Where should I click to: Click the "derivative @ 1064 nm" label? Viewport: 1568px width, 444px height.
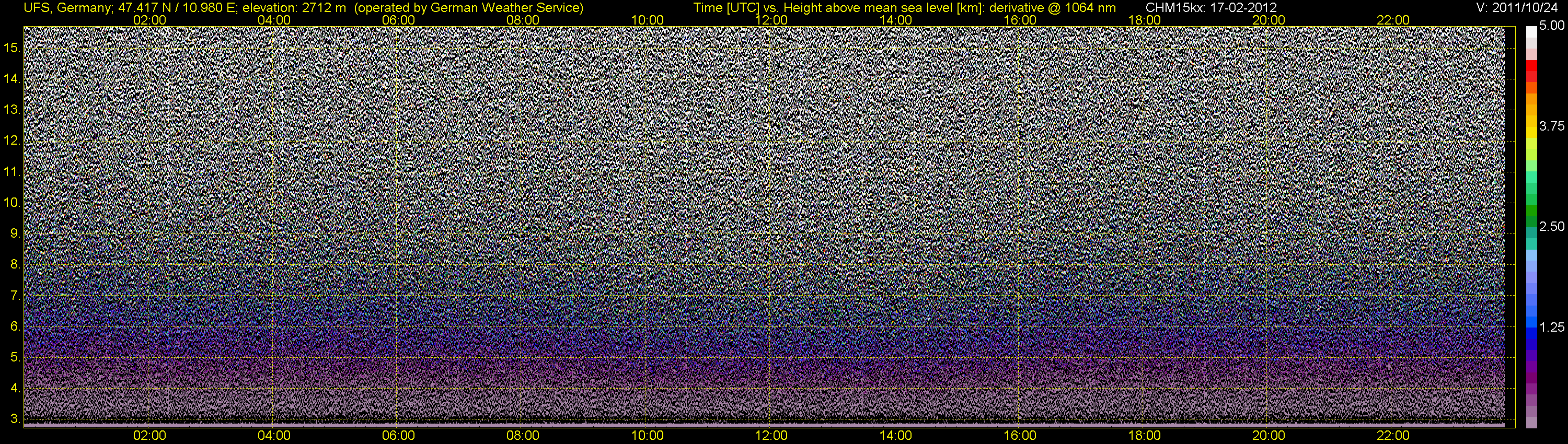pos(1053,8)
